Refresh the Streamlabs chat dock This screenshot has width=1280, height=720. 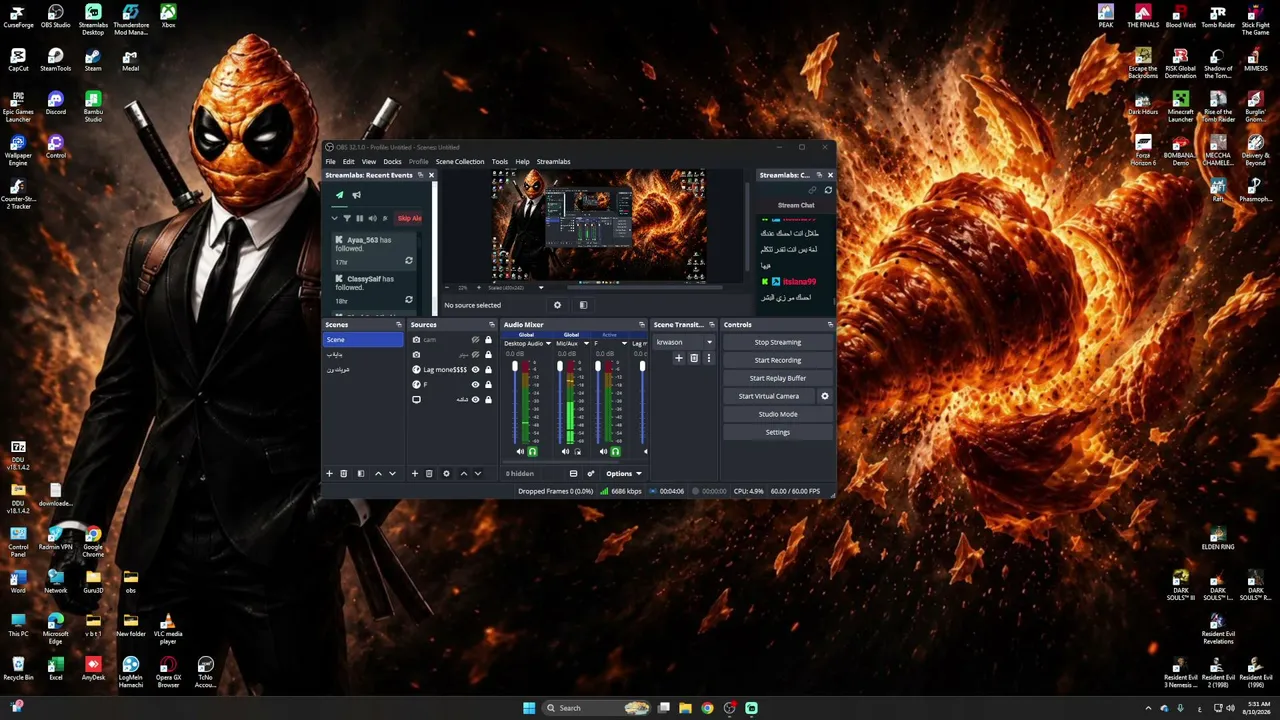(828, 190)
